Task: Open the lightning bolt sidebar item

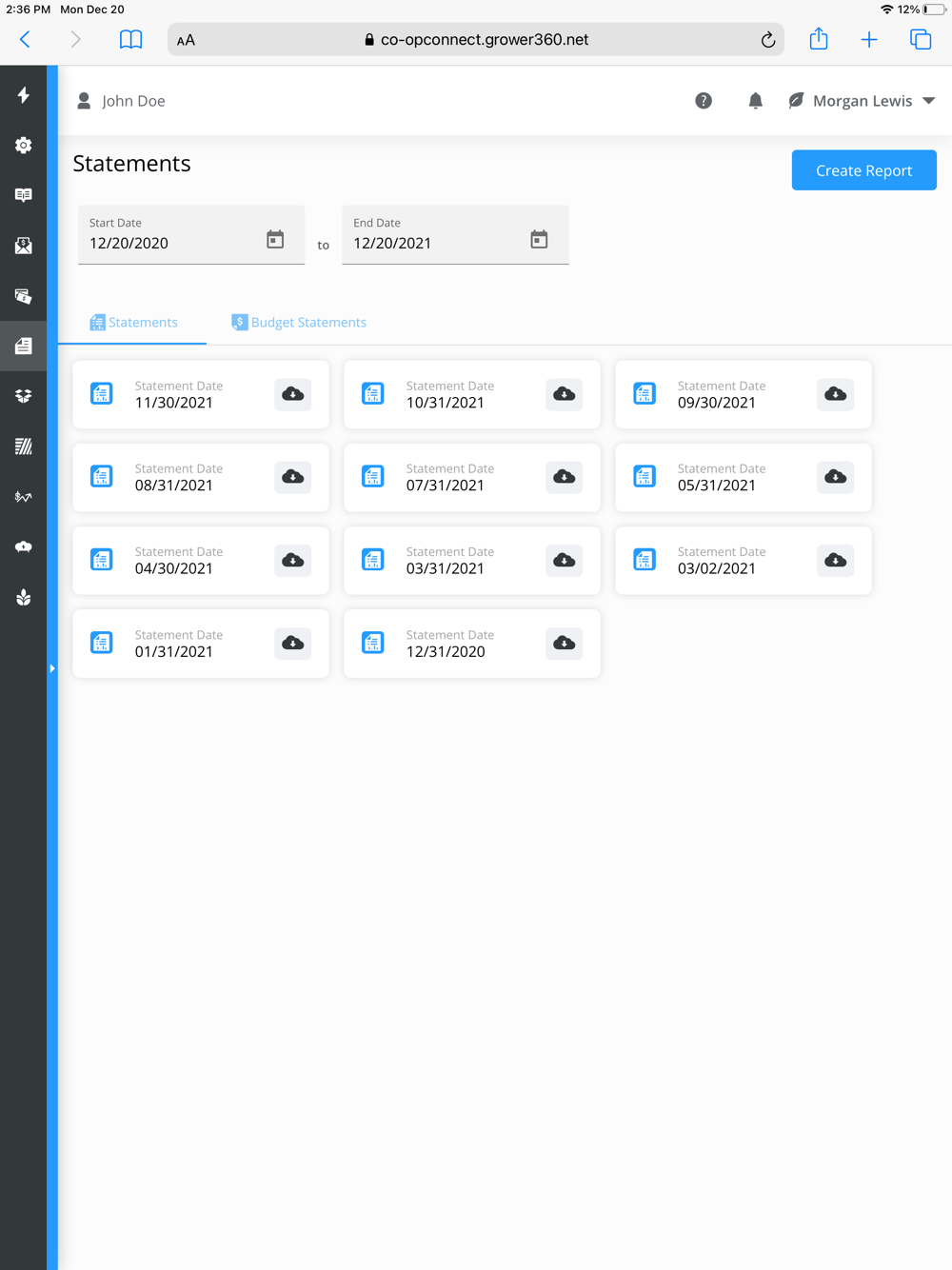Action: [23, 95]
